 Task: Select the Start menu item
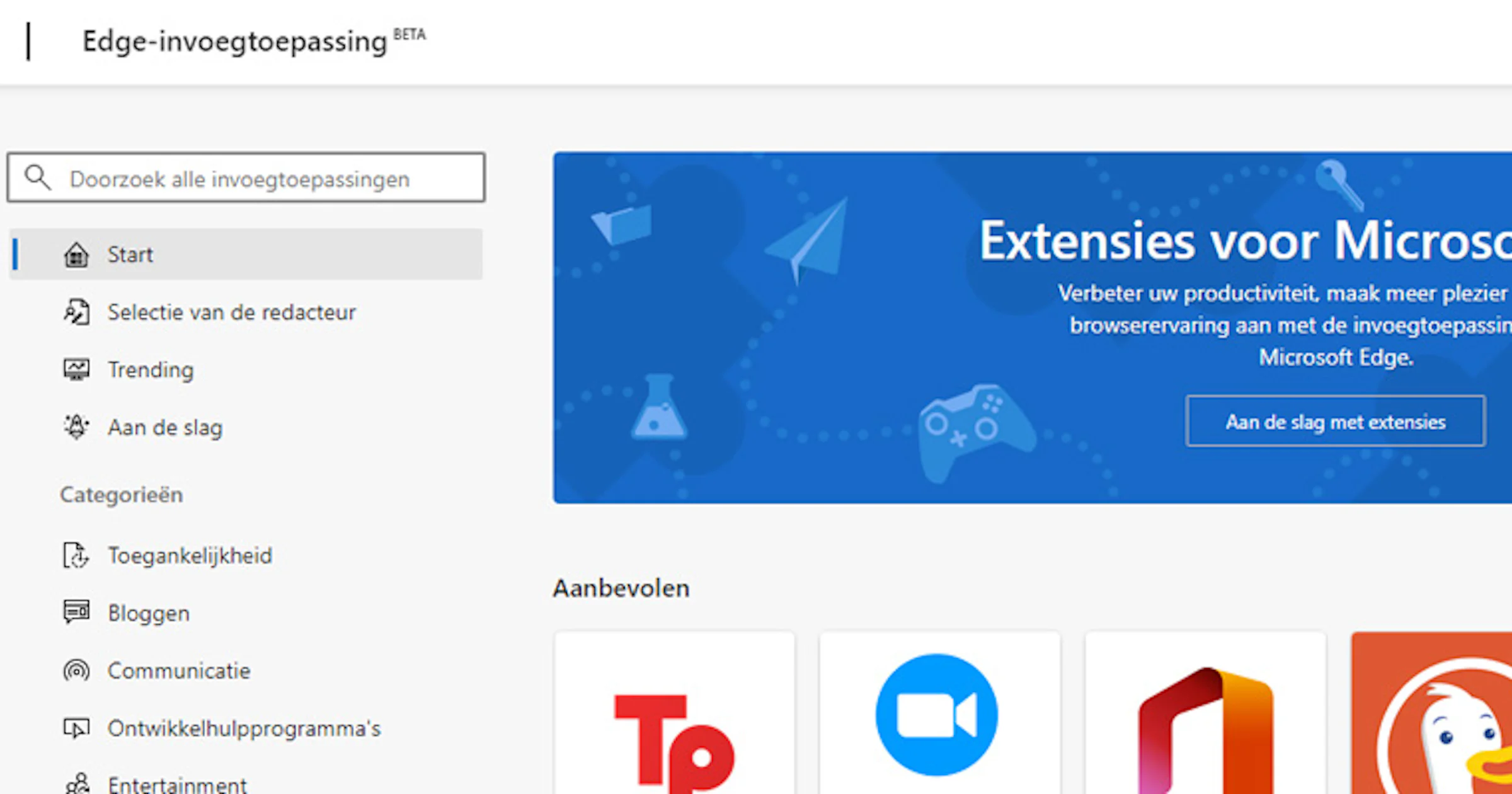pos(246,255)
